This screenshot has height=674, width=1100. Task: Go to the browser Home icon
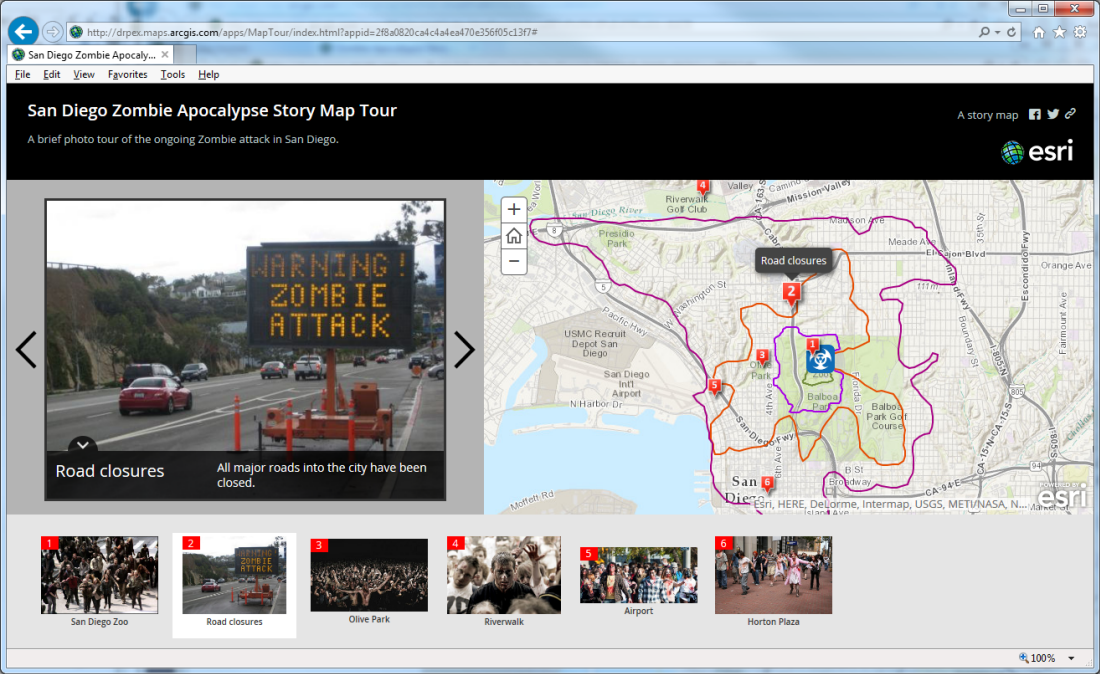1039,32
